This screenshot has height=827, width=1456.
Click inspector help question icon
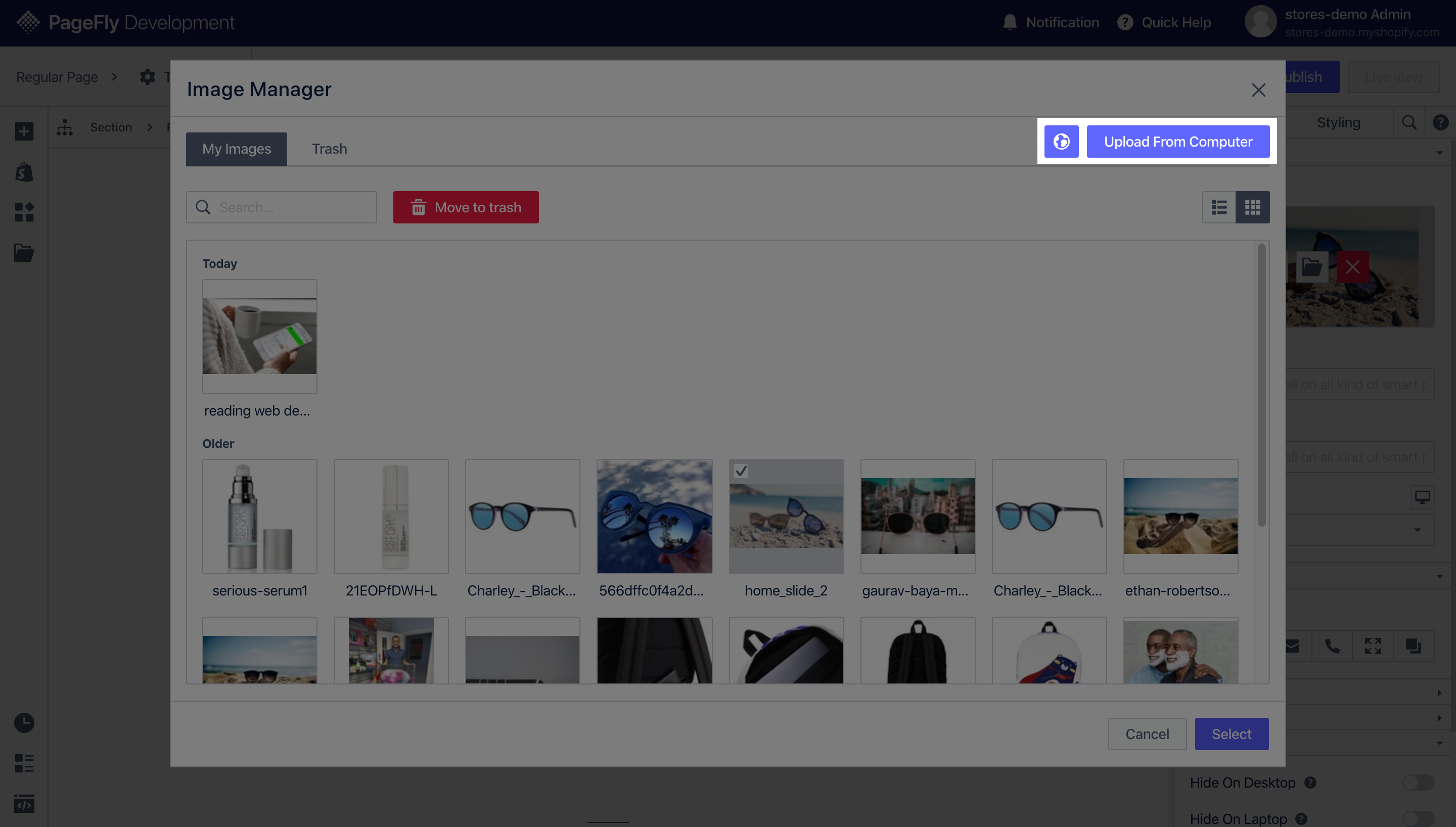1440,122
